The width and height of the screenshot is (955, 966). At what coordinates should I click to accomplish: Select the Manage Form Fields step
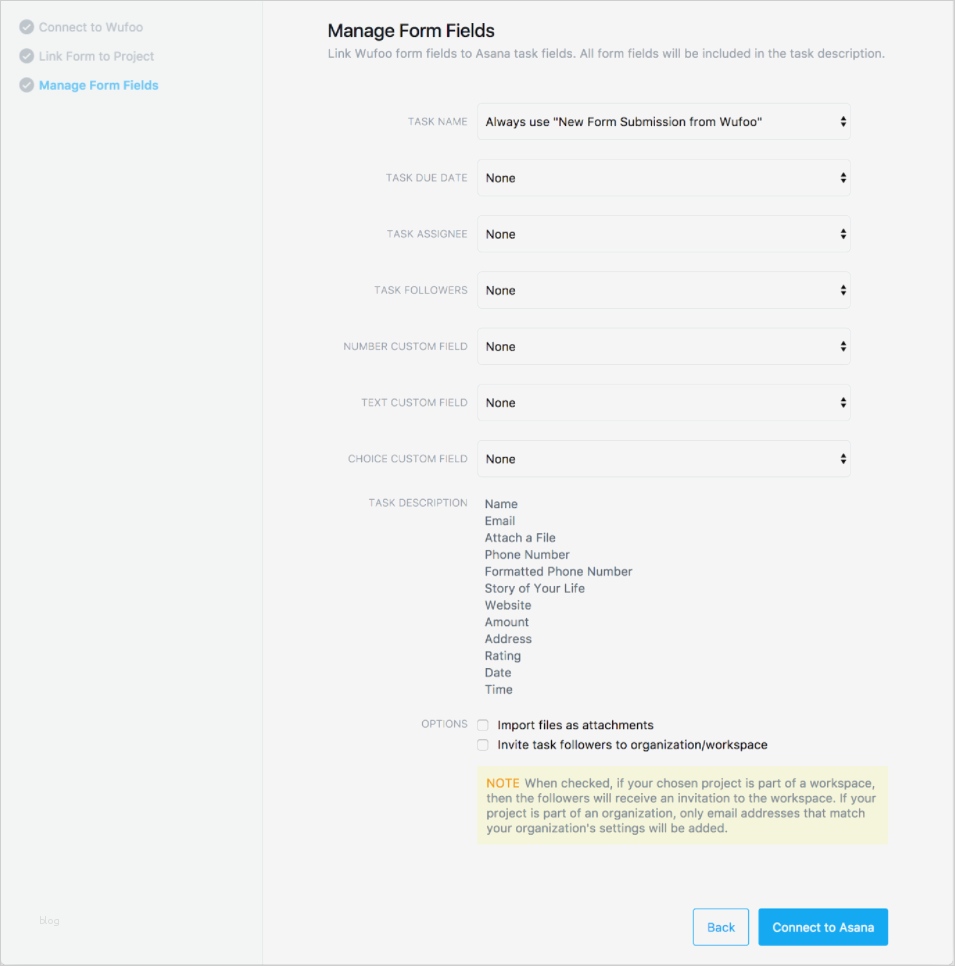click(x=98, y=85)
